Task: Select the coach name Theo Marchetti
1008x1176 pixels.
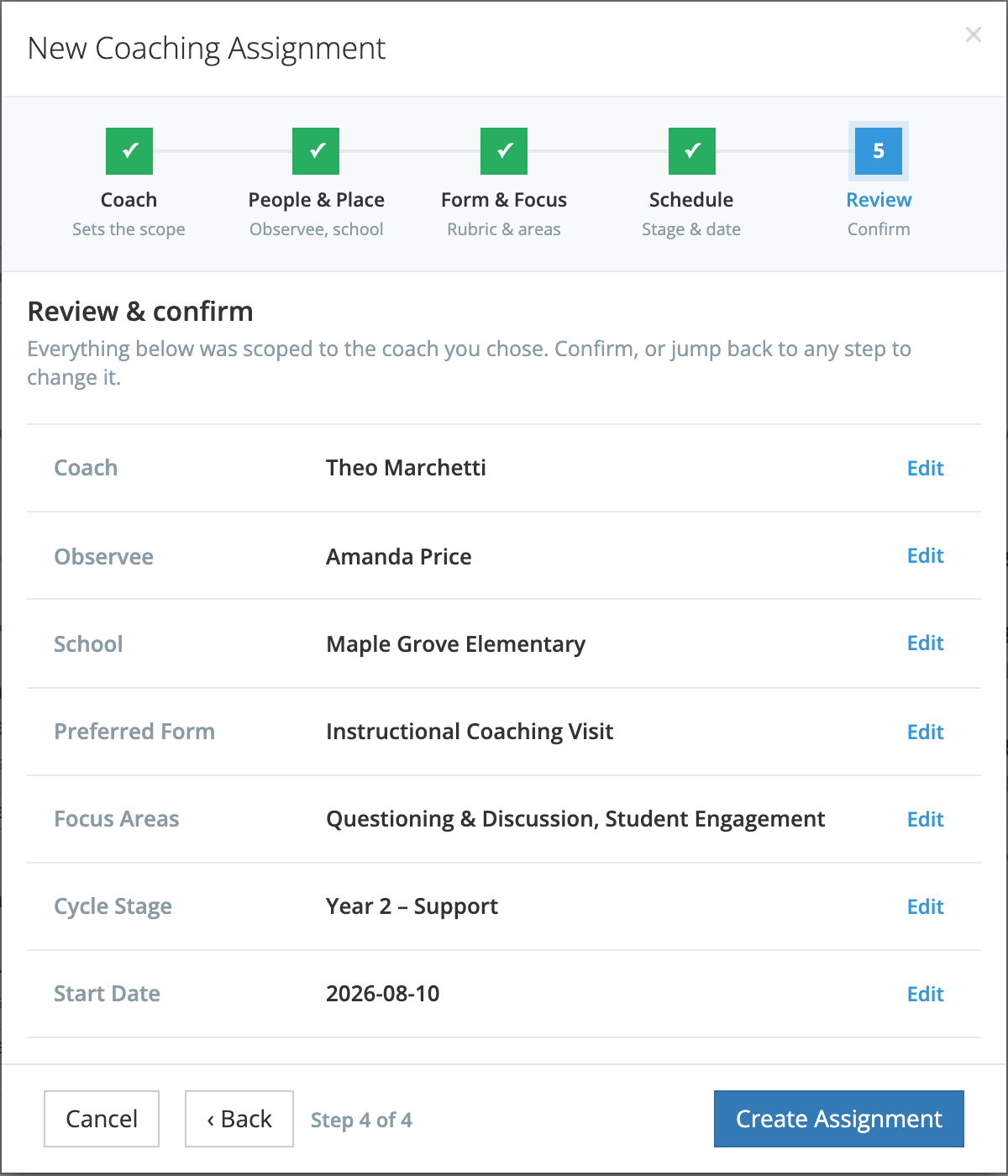Action: pyautogui.click(x=406, y=468)
